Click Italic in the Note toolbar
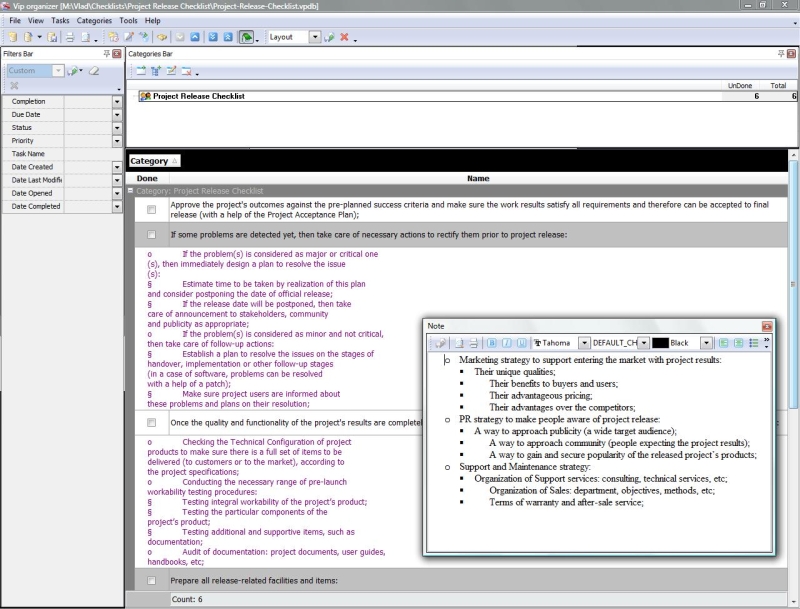The image size is (800, 609). point(505,342)
